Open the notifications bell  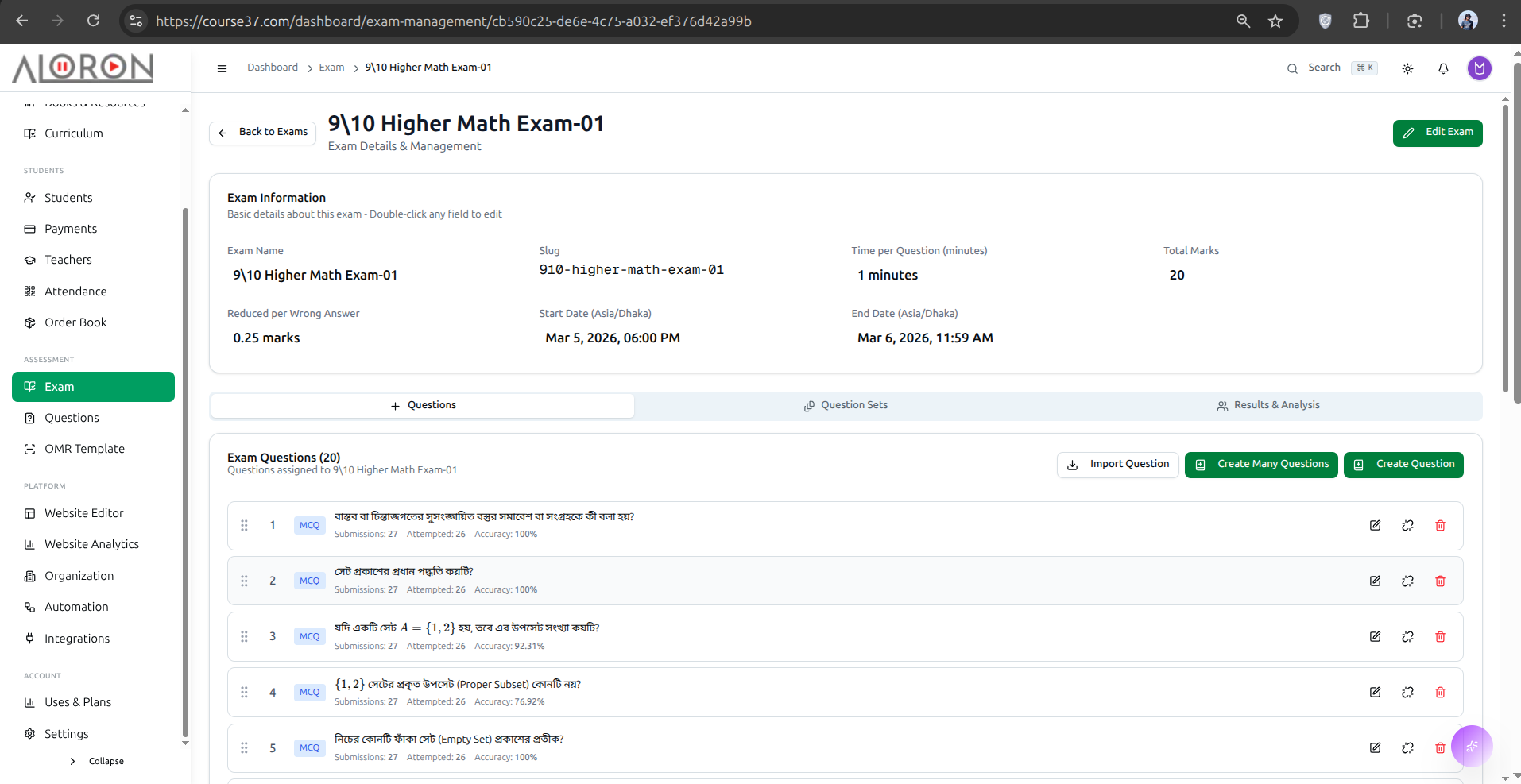[1443, 68]
